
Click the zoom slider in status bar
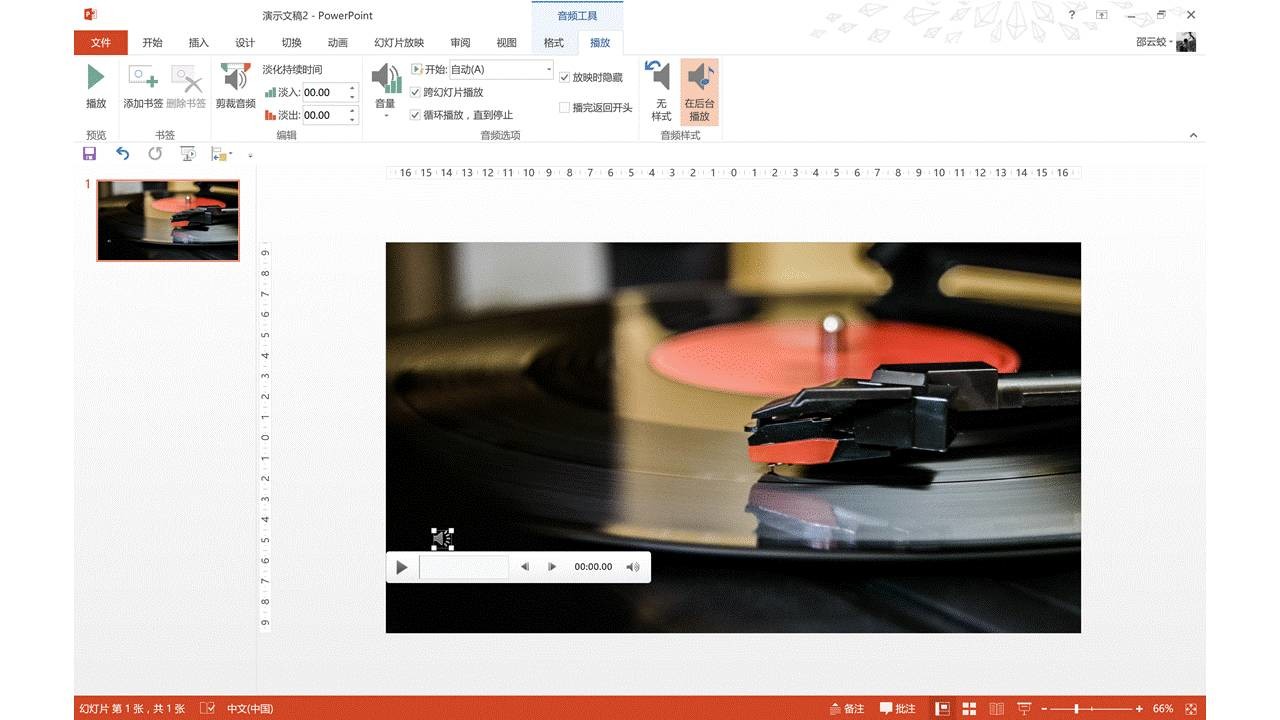coord(1076,708)
